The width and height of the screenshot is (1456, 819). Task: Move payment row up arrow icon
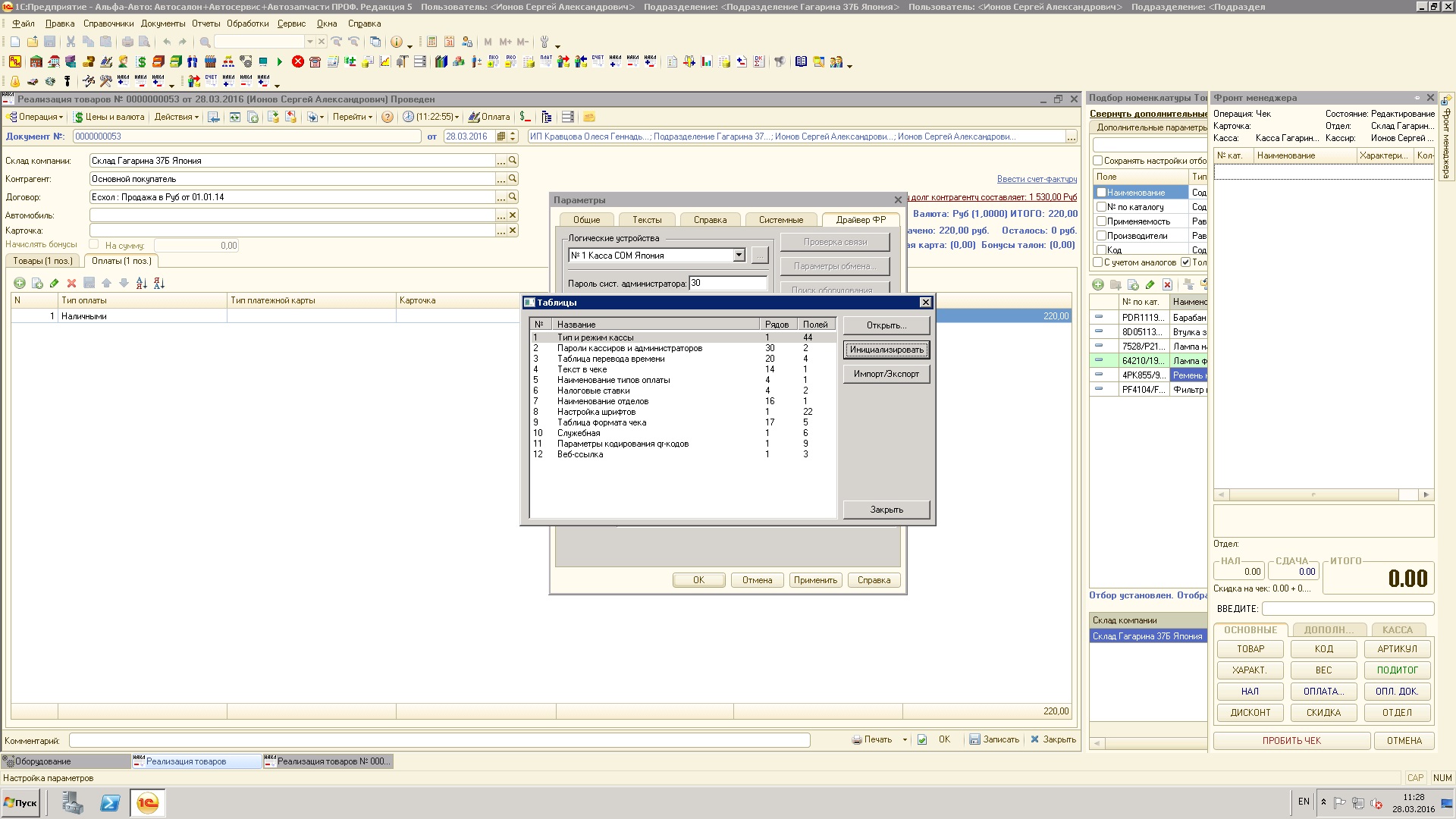coord(106,284)
